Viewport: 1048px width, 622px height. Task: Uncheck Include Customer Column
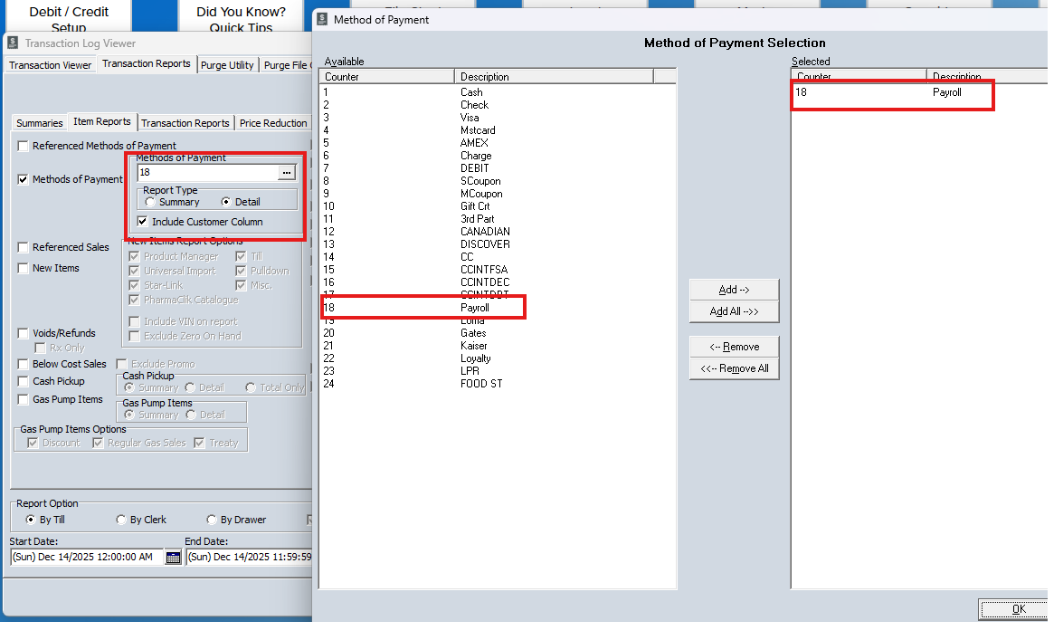click(143, 222)
